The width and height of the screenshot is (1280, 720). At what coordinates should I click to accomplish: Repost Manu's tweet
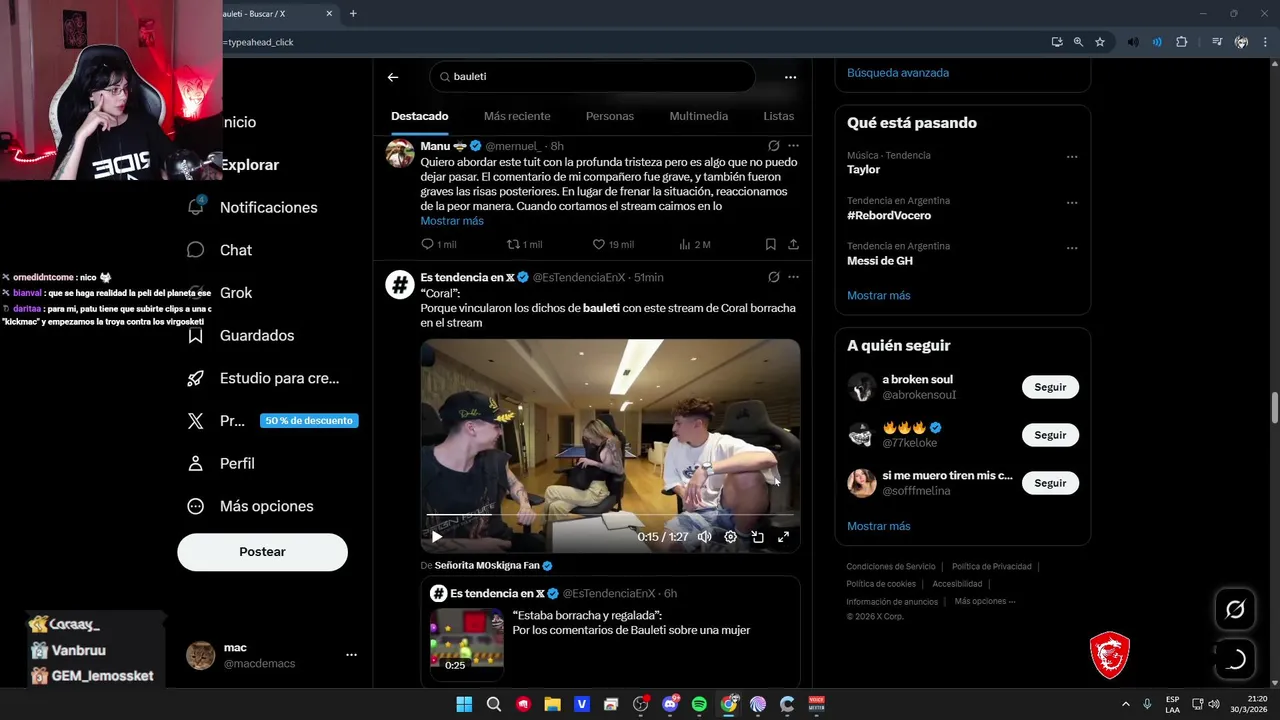[524, 244]
